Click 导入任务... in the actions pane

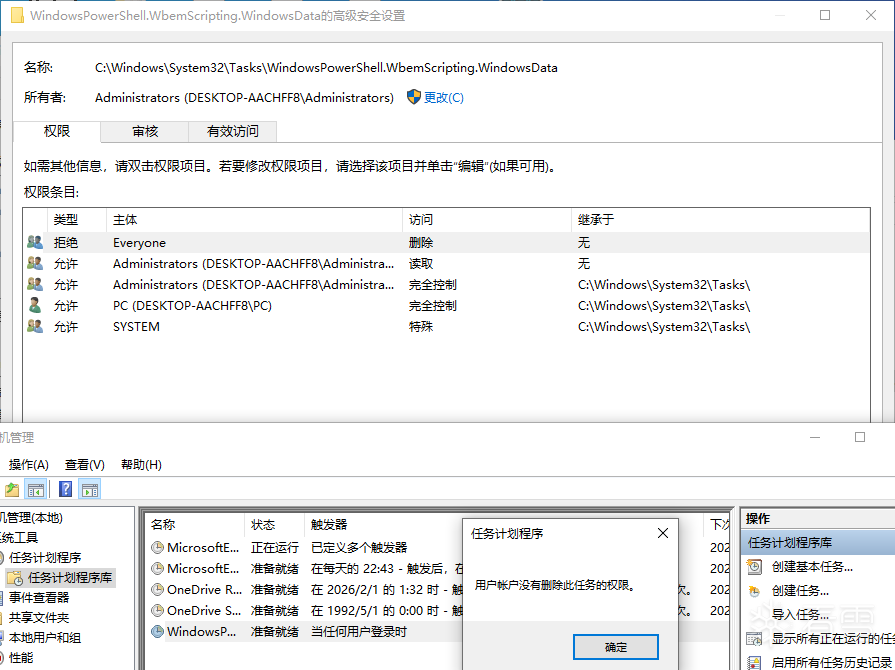point(800,615)
